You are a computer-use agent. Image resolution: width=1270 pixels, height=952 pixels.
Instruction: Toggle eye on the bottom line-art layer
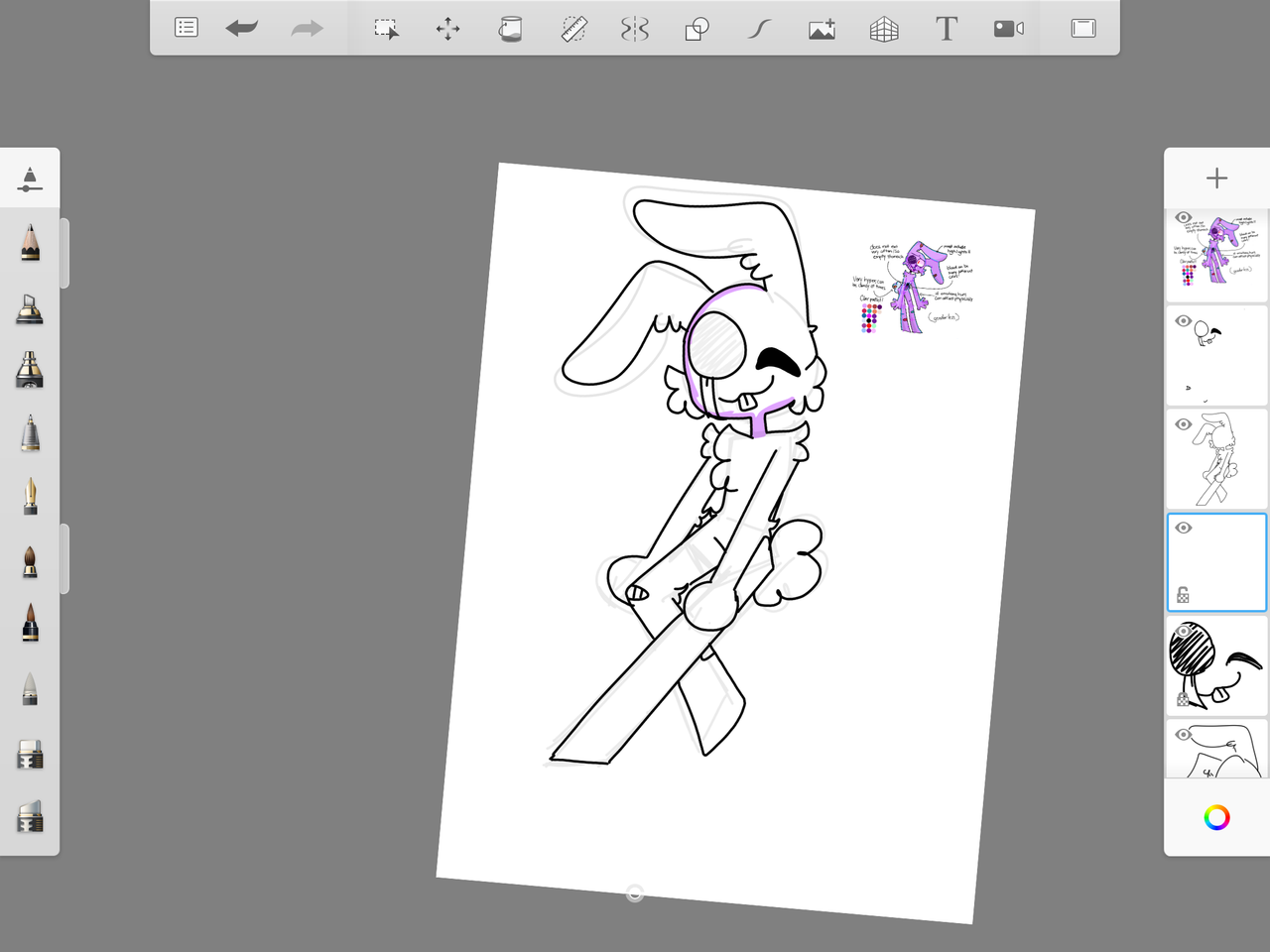[1183, 735]
